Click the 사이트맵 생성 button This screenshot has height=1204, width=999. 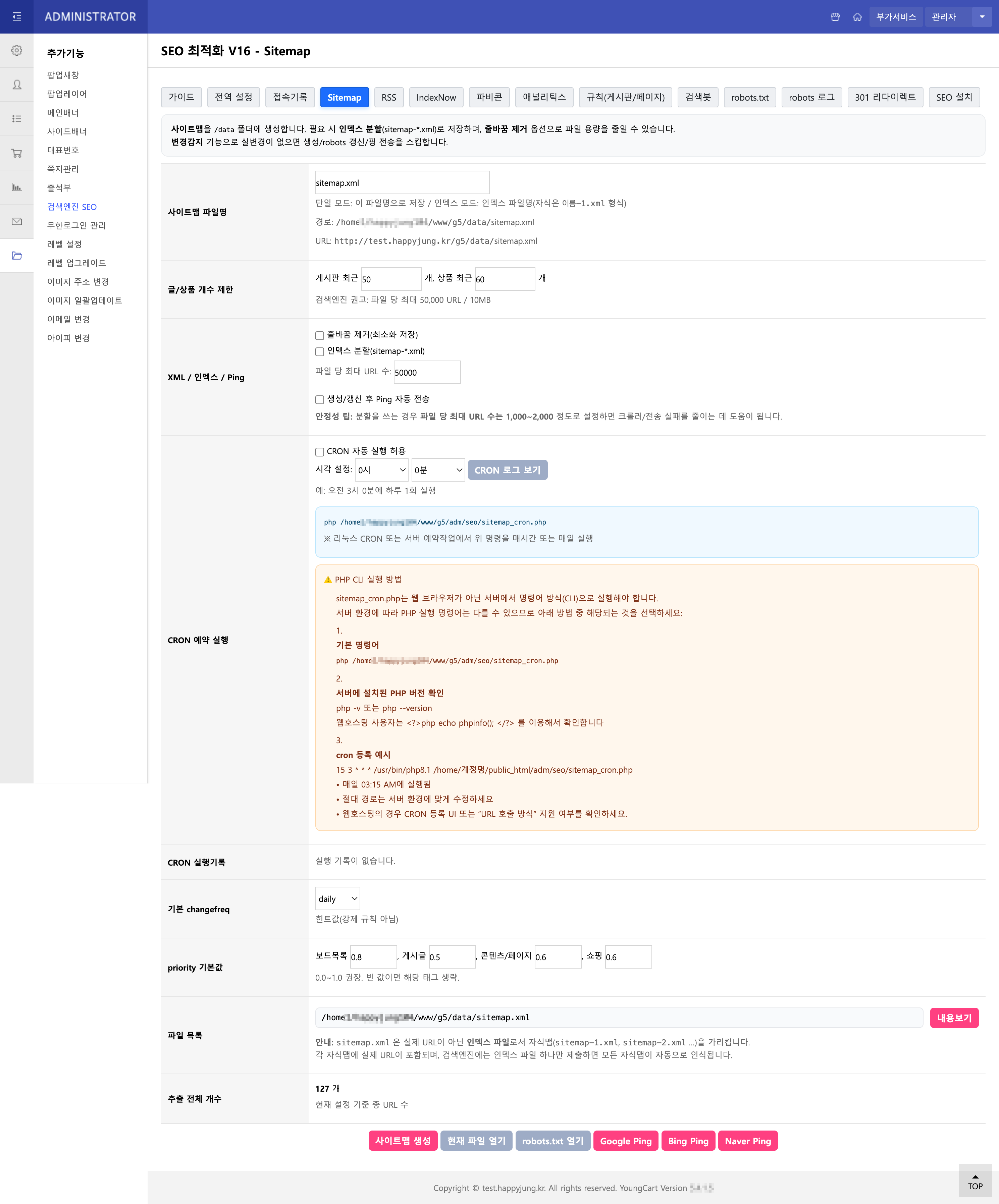pos(403,1140)
